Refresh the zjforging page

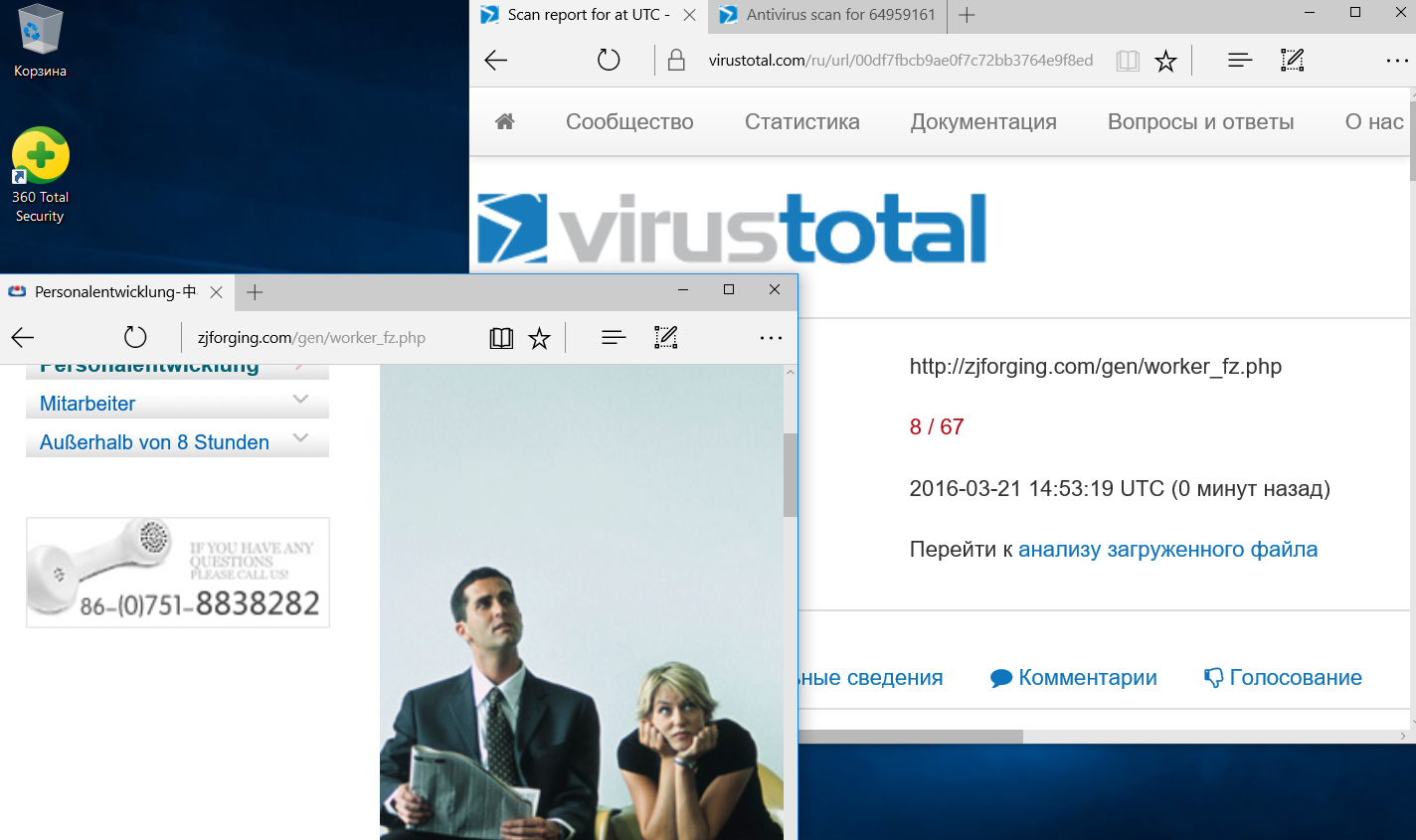tap(135, 338)
